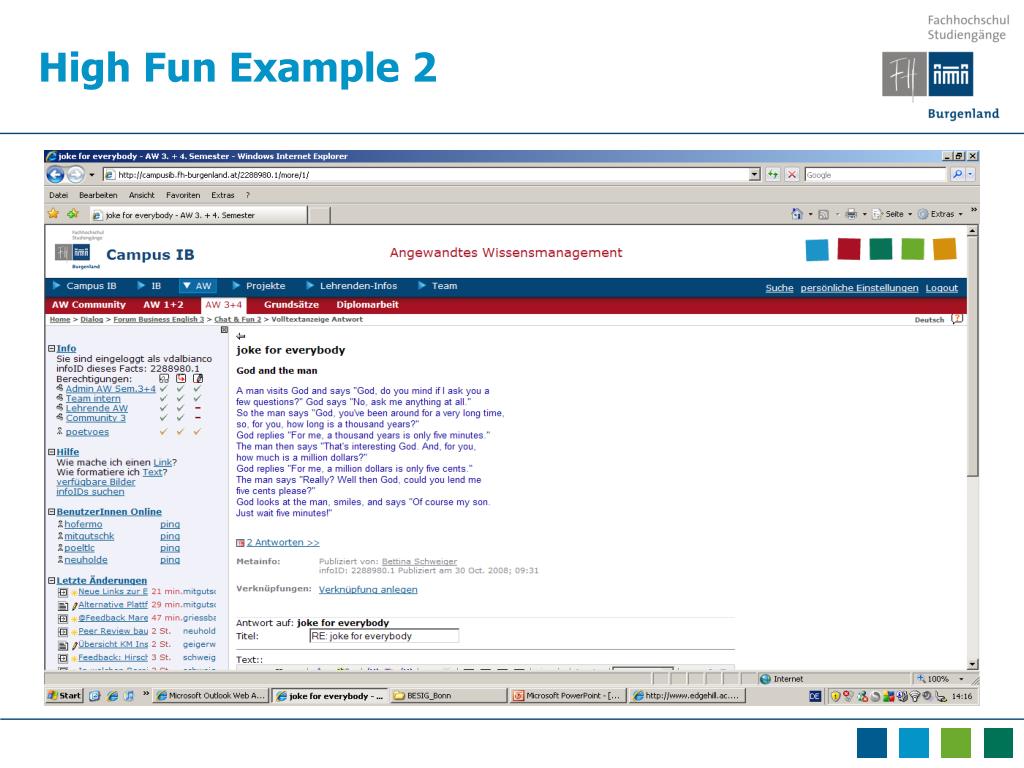The image size is (1024, 768).
Task: Click the edit permissions icon after Berechtigungen
Action: [x=198, y=378]
